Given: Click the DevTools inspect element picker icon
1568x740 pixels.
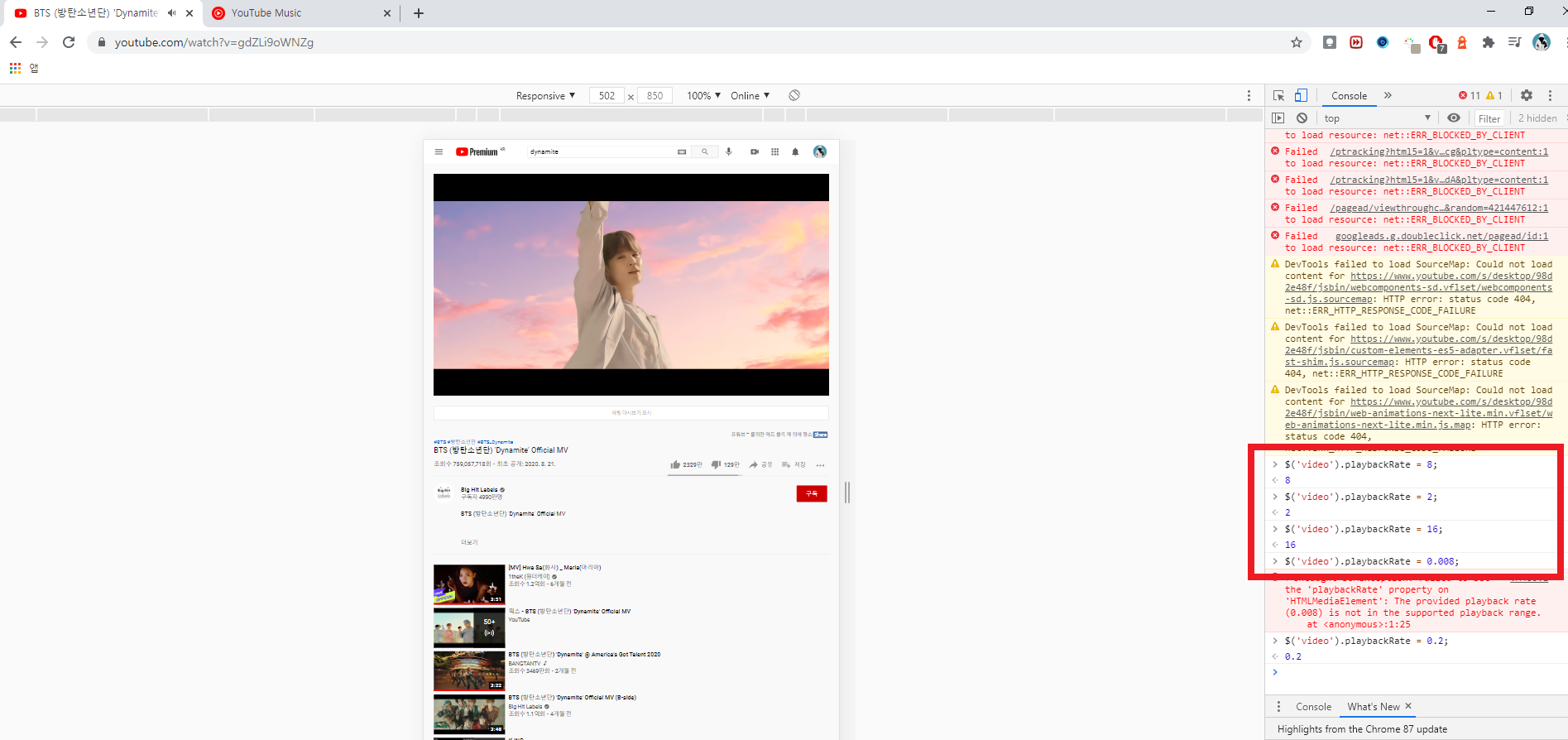Looking at the screenshot, I should coord(1278,95).
